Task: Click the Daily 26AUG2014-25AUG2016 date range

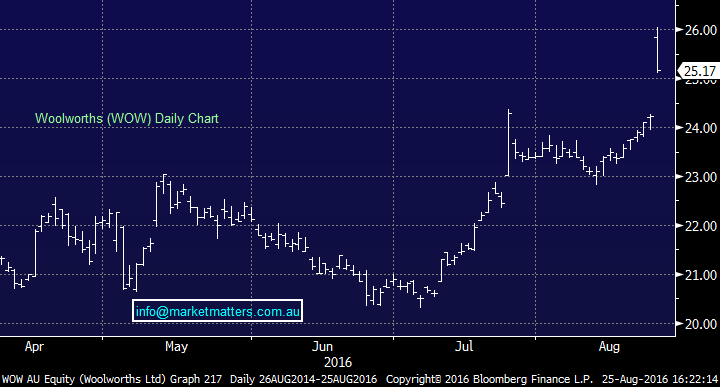Action: pyautogui.click(x=303, y=379)
